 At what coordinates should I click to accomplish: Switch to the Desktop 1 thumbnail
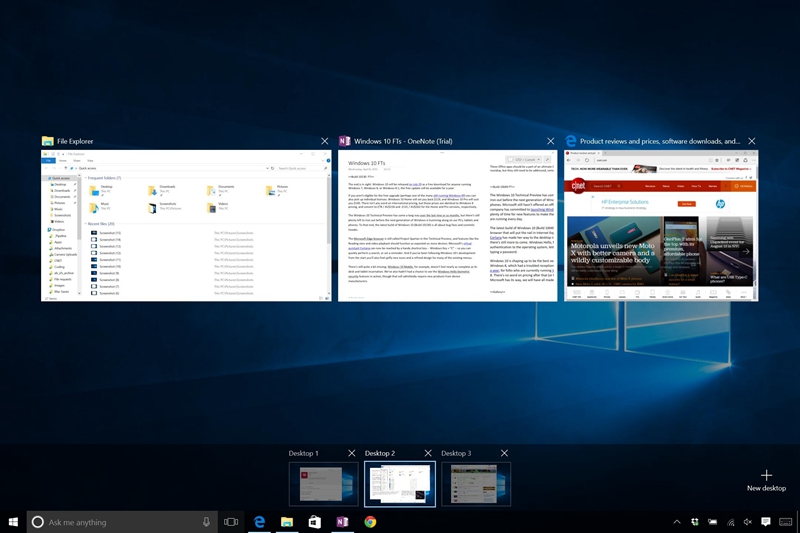(x=322, y=484)
